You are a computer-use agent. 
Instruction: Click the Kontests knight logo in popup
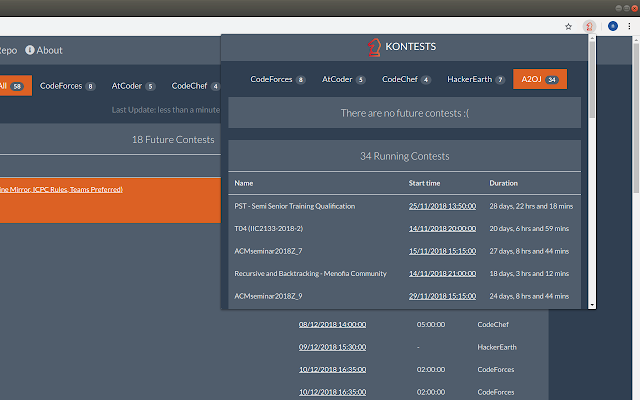point(374,47)
